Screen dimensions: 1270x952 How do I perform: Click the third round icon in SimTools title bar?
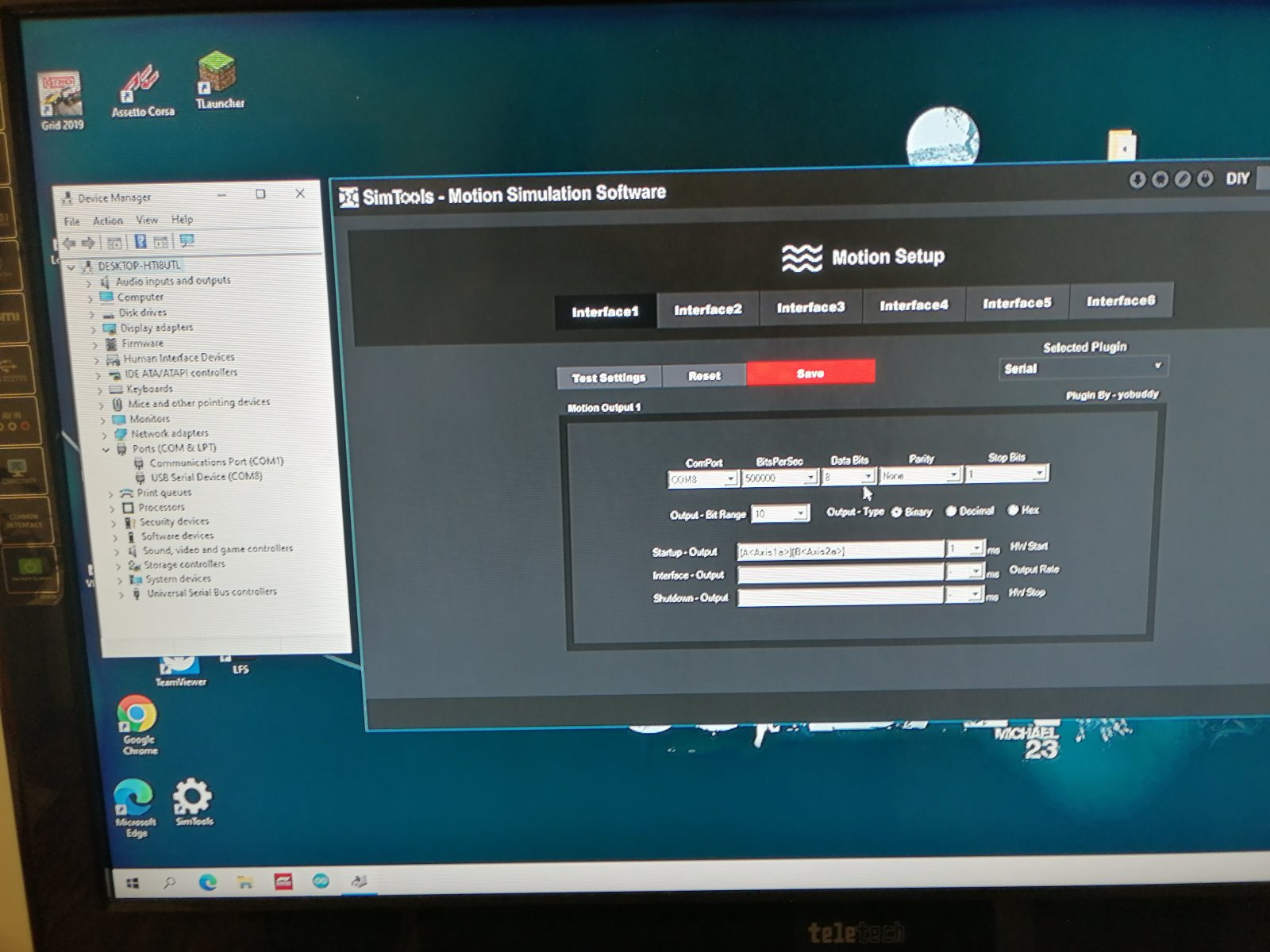[1182, 179]
